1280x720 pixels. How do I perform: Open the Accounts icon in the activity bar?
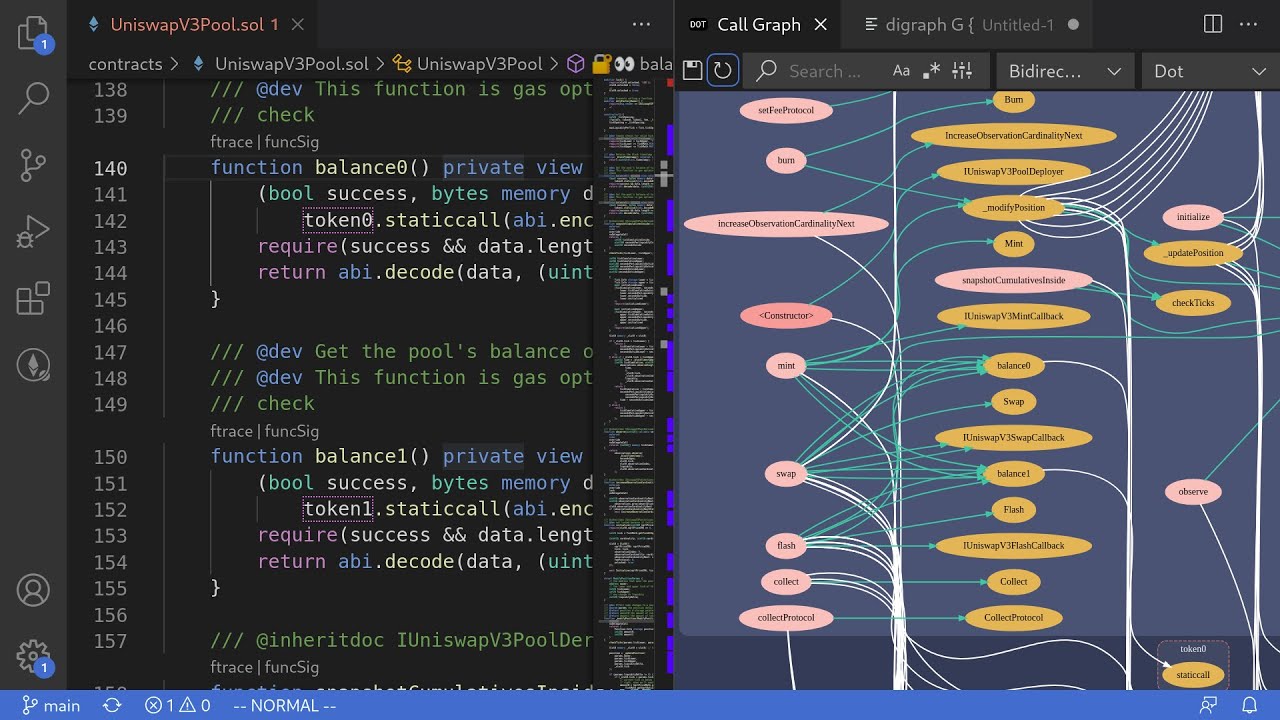coord(33,590)
